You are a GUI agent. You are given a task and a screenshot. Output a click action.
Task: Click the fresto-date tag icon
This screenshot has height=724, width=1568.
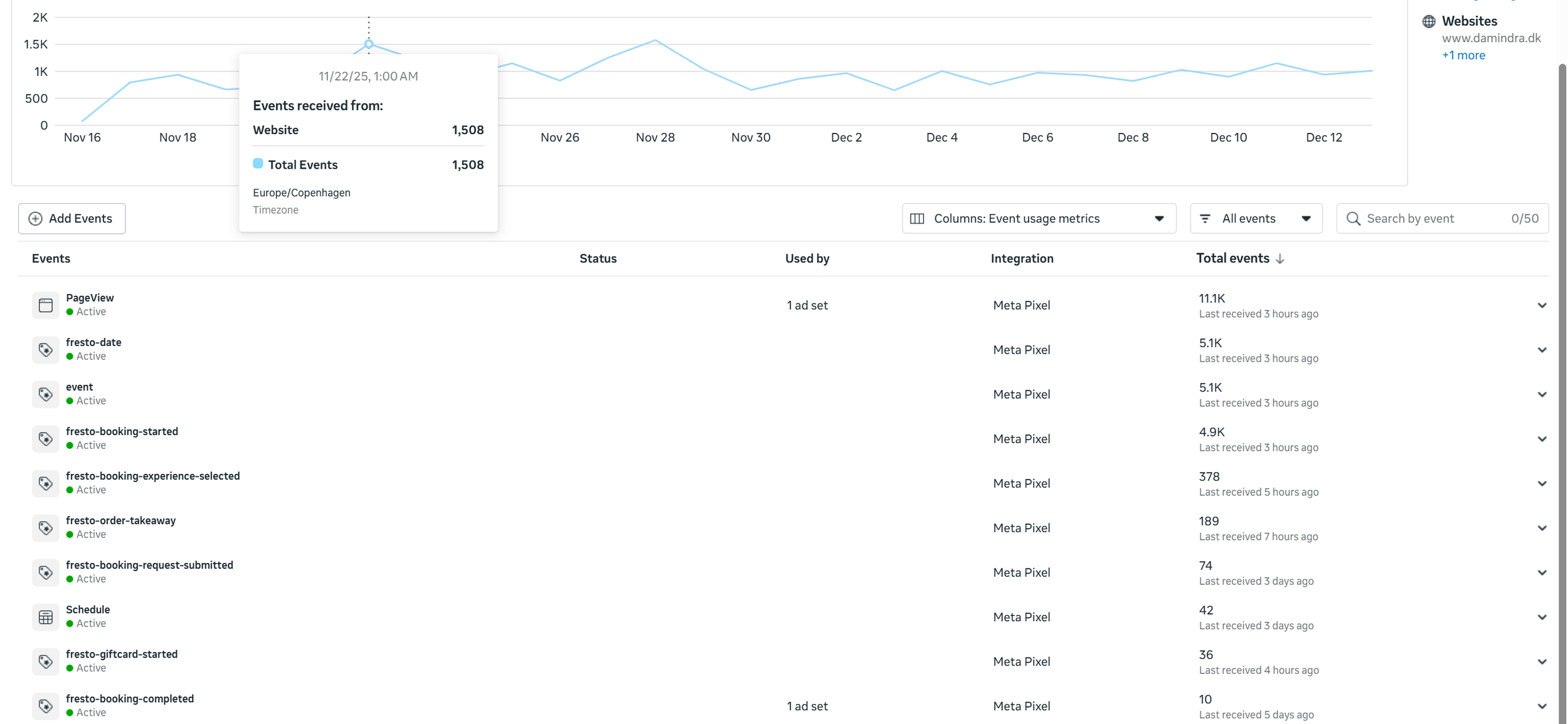pos(45,350)
